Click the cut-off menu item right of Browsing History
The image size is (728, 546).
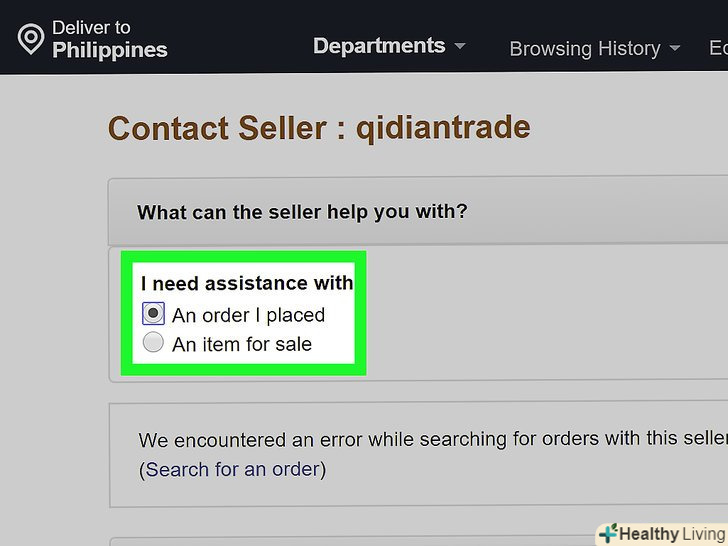[x=717, y=48]
